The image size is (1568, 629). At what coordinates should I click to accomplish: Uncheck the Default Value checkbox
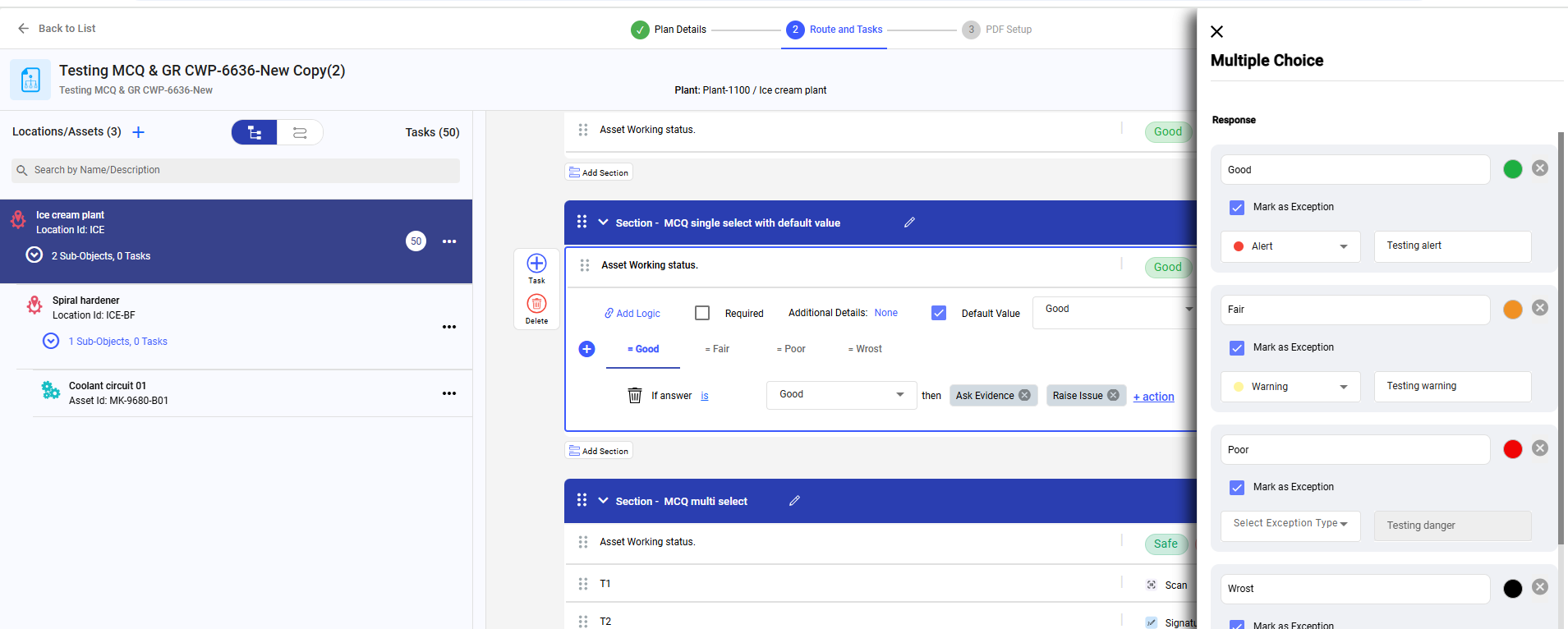point(939,313)
